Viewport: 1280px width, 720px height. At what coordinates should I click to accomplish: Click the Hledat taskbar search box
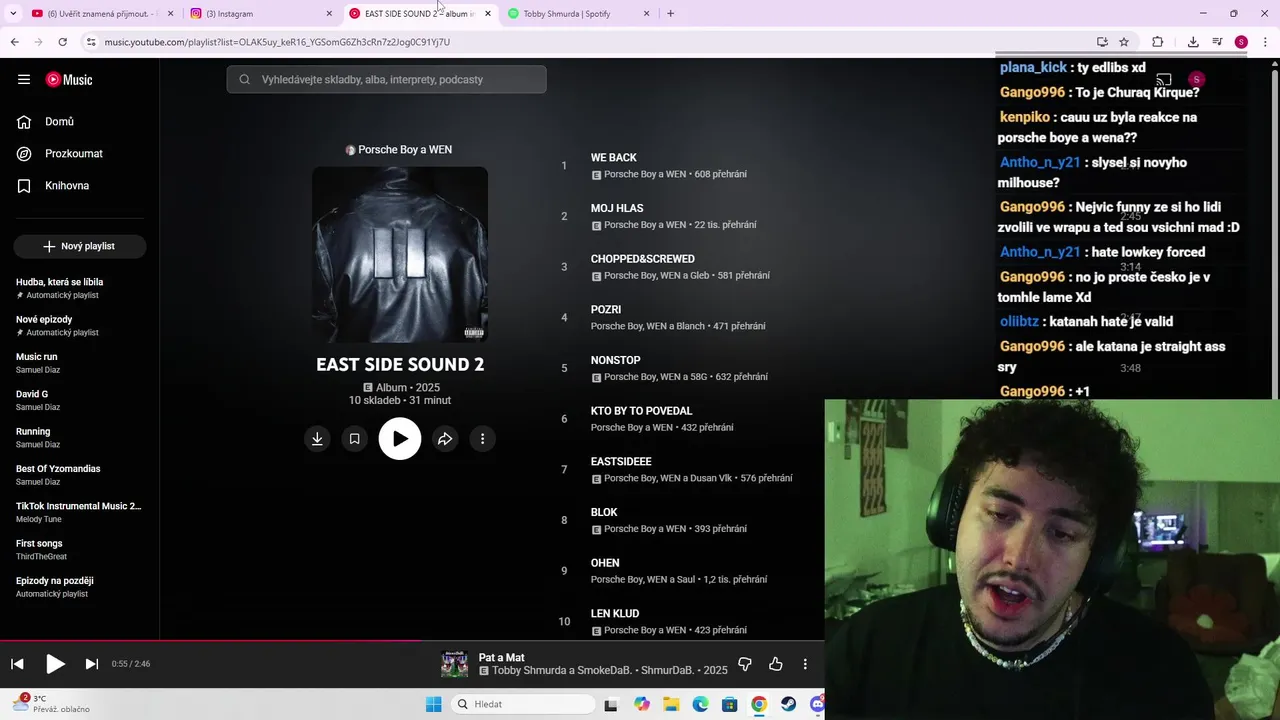click(x=521, y=704)
